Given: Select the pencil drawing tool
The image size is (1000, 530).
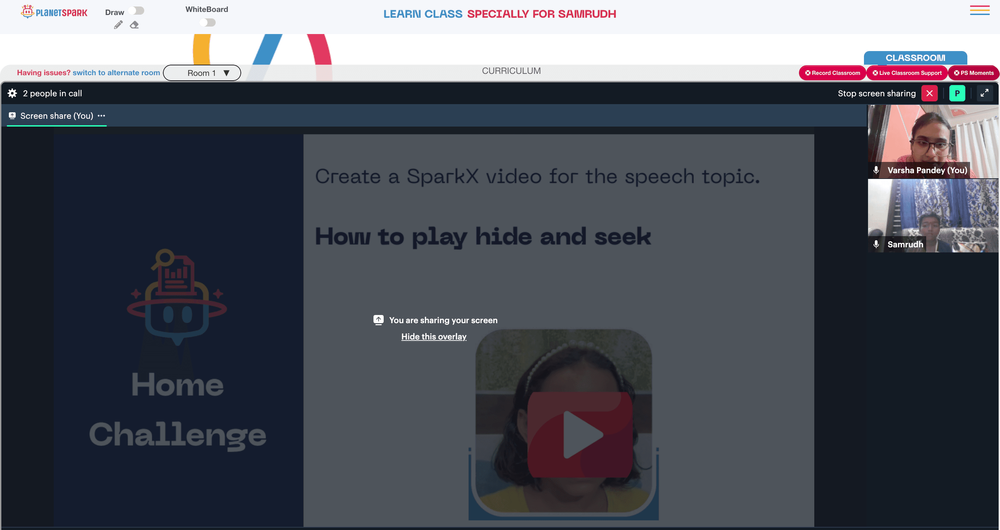Looking at the screenshot, I should pyautogui.click(x=118, y=25).
